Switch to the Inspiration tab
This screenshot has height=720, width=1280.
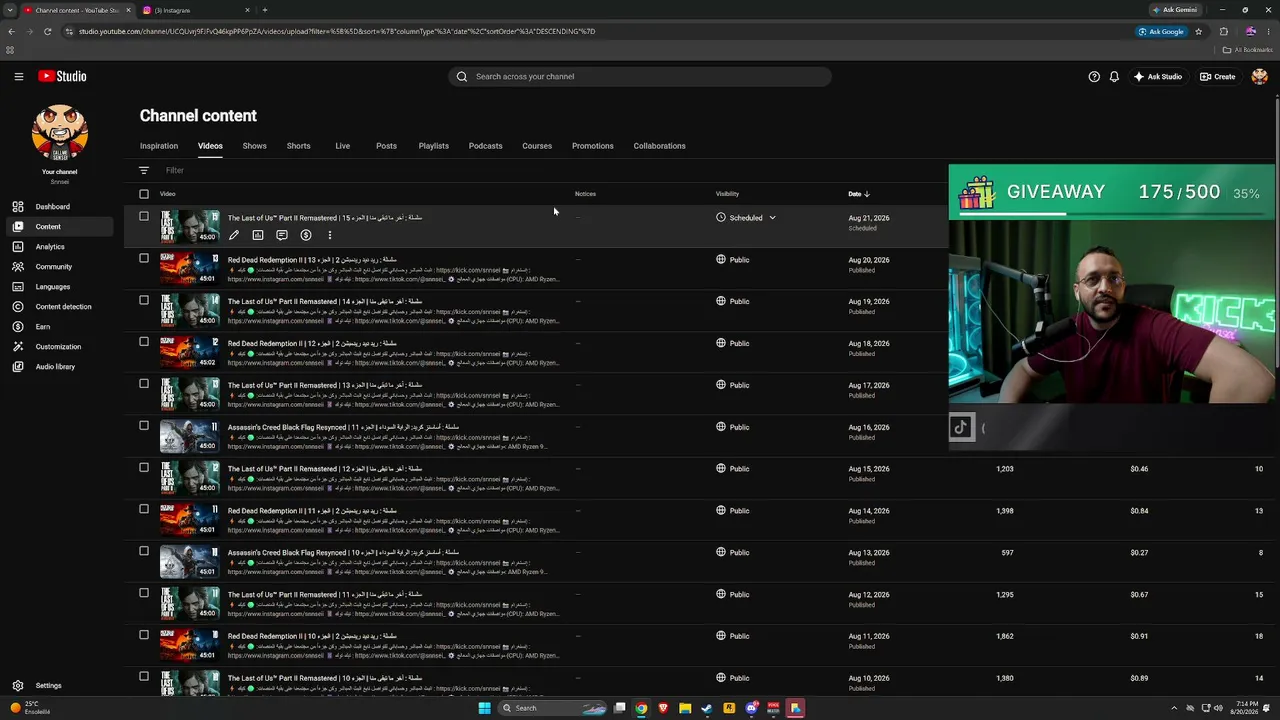(159, 146)
